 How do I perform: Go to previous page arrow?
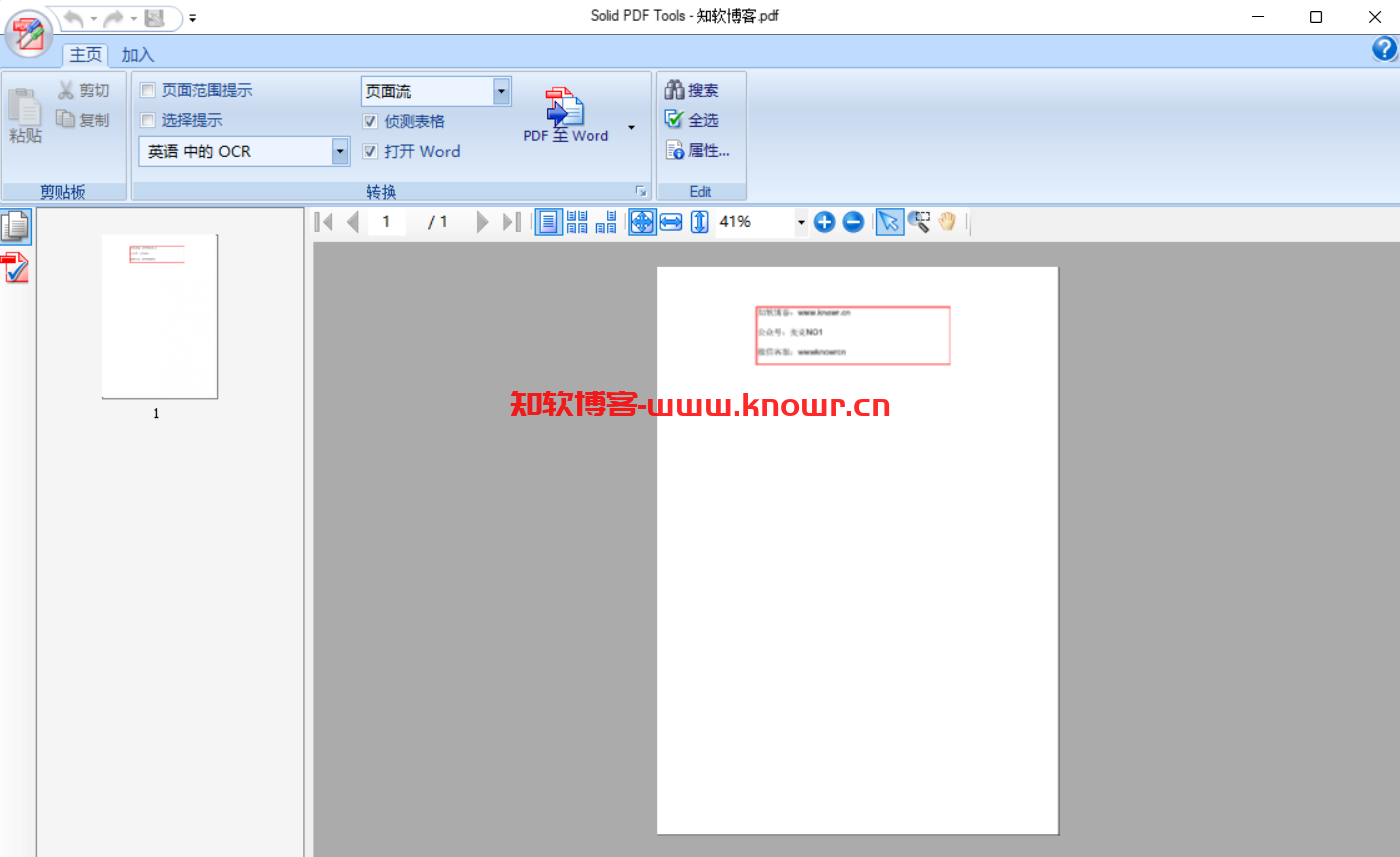click(352, 222)
